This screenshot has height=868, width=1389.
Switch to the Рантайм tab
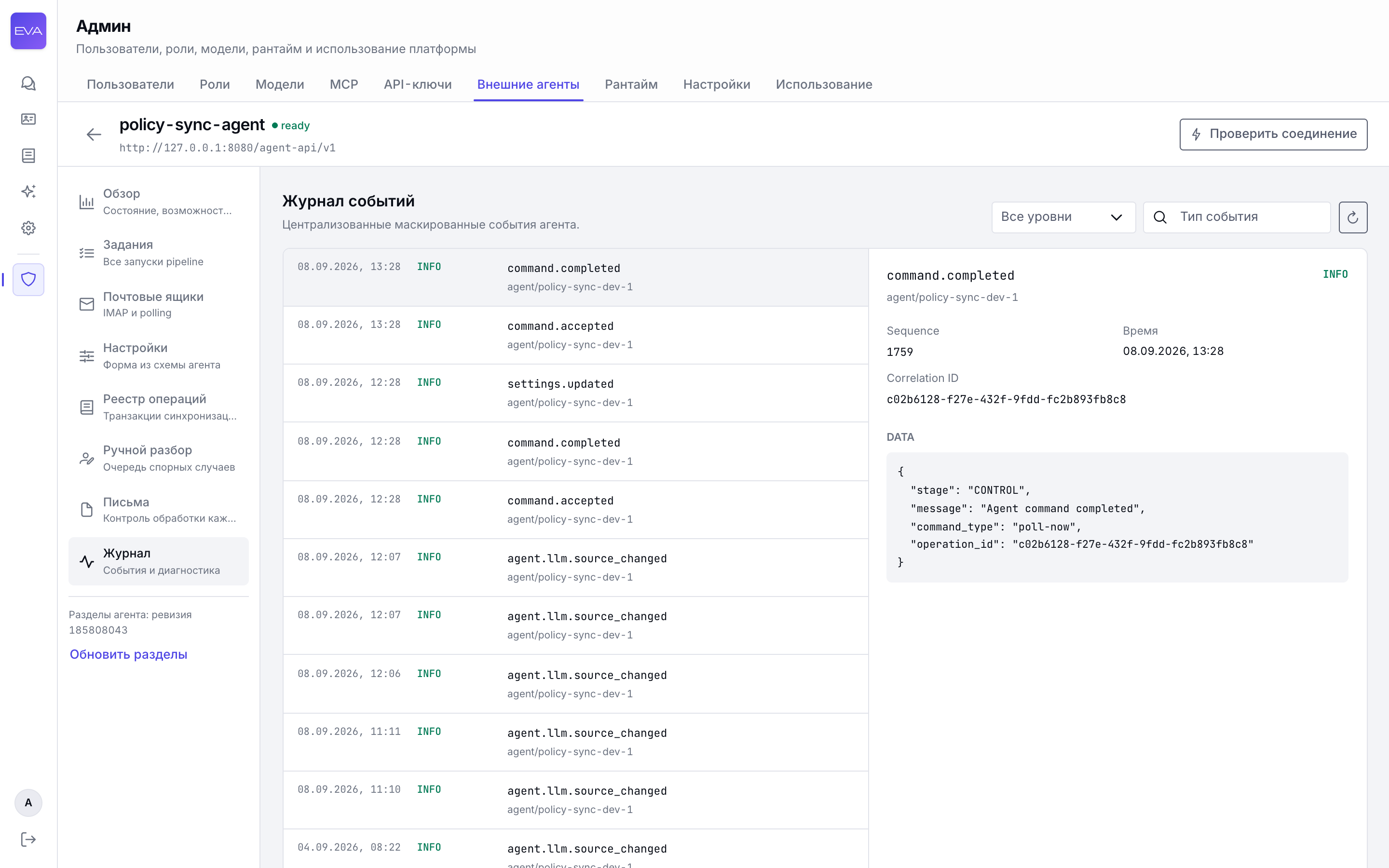click(x=631, y=84)
